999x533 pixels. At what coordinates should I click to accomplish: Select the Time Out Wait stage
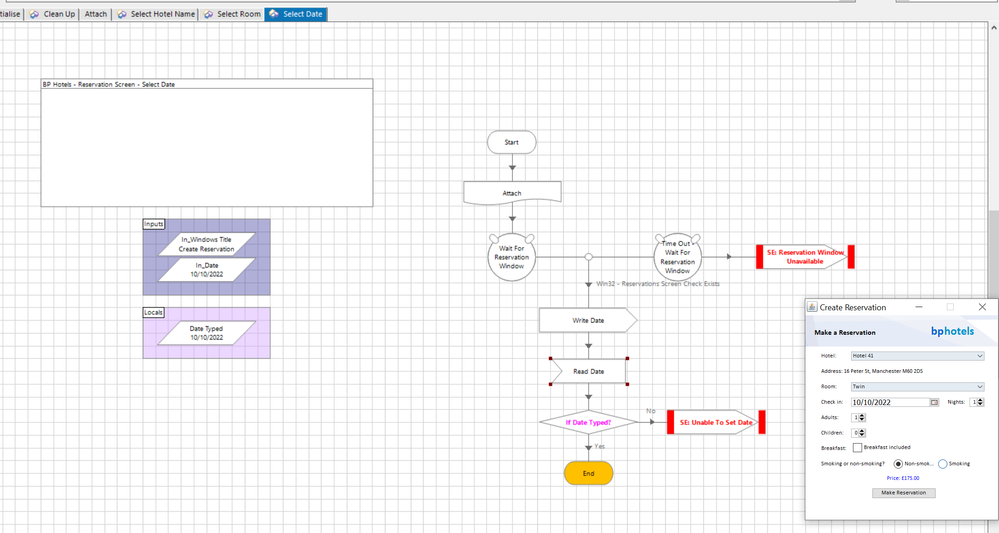click(677, 257)
